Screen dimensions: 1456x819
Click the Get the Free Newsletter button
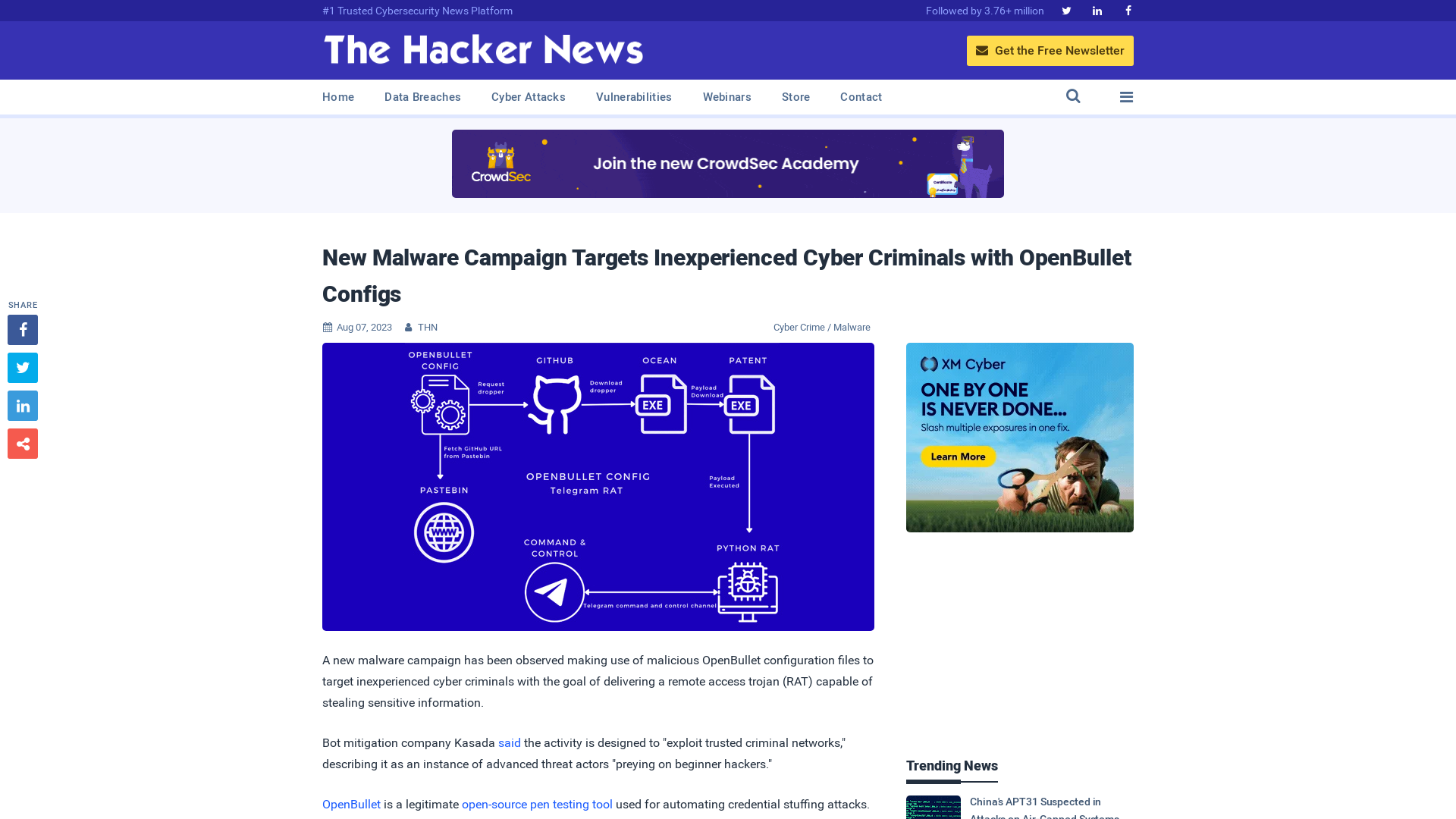coord(1049,50)
